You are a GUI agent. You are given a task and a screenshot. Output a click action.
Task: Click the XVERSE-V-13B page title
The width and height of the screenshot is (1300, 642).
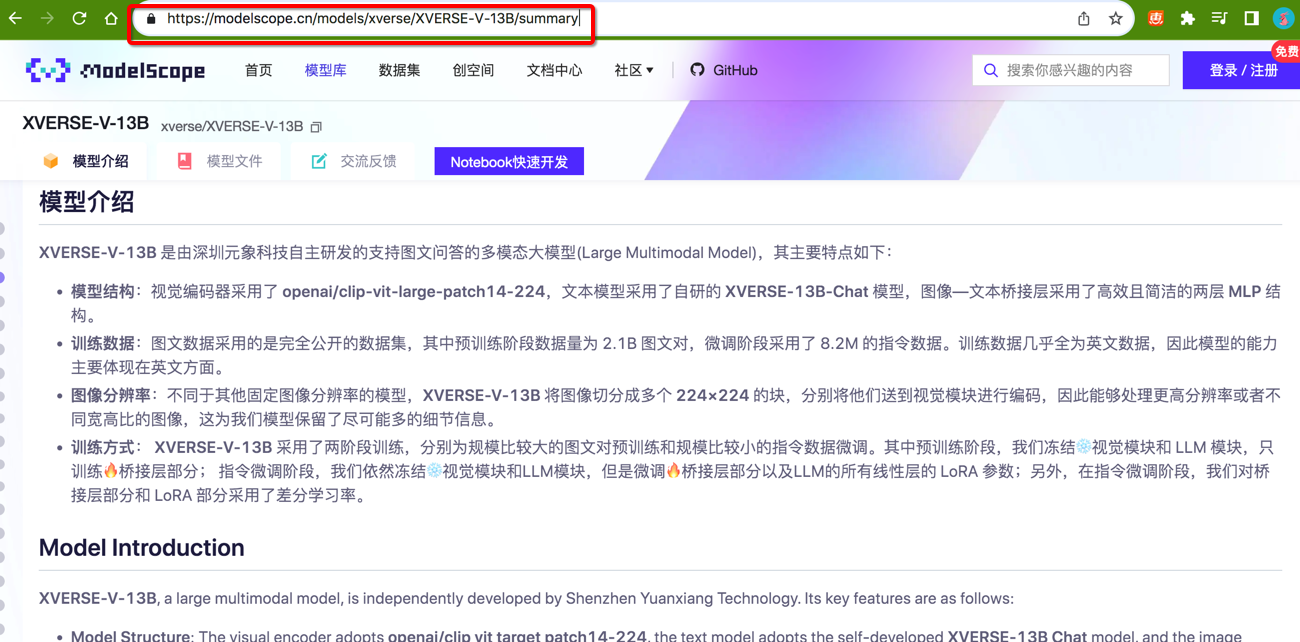85,124
